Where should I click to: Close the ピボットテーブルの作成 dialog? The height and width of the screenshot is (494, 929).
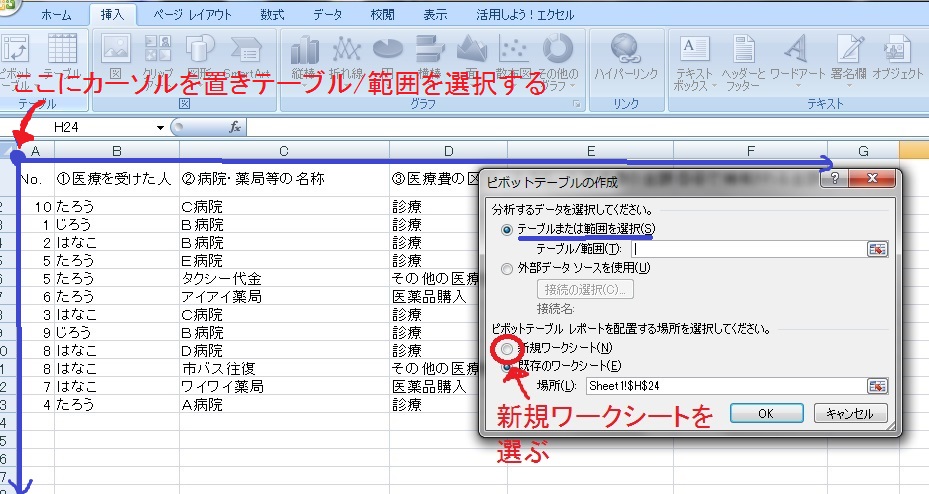coord(872,178)
